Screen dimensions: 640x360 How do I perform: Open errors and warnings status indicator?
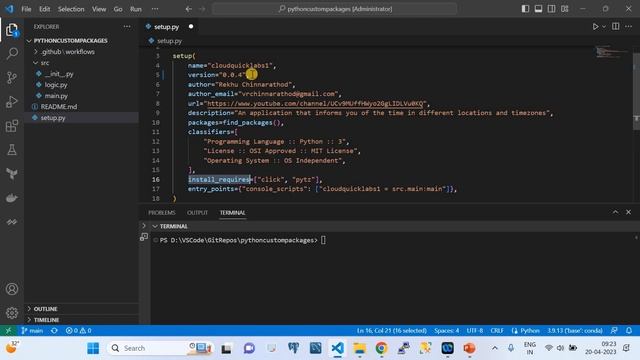pos(78,331)
